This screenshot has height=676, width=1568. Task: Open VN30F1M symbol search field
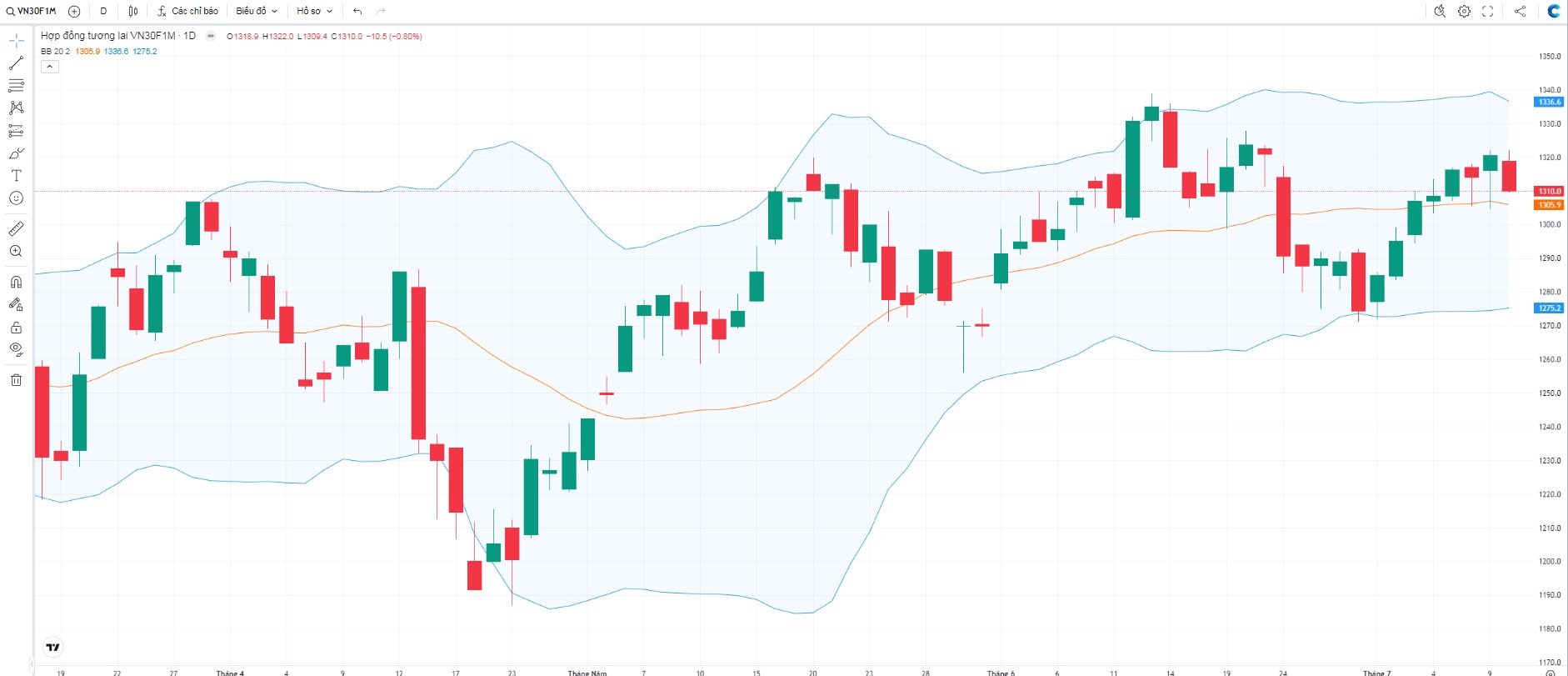pyautogui.click(x=32, y=11)
